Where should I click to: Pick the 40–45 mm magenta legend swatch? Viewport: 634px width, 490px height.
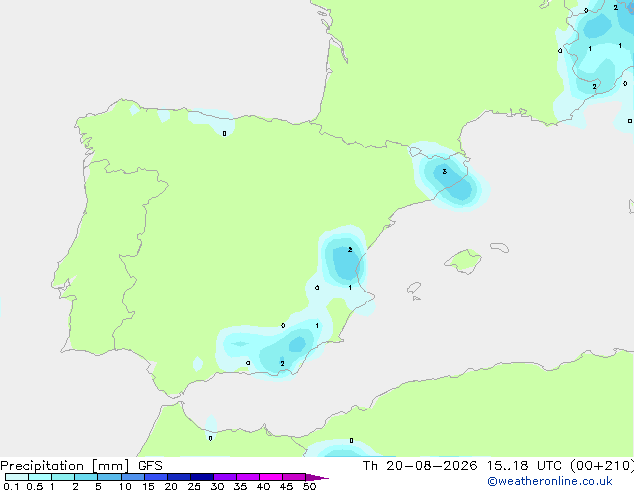tap(271, 477)
